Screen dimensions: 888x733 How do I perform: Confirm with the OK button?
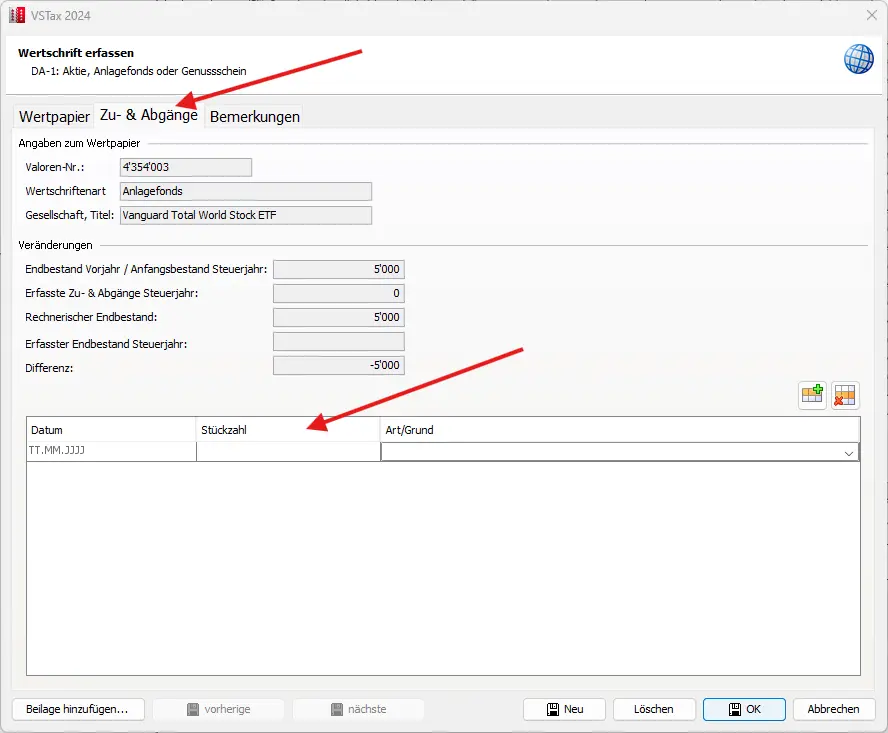pos(744,709)
